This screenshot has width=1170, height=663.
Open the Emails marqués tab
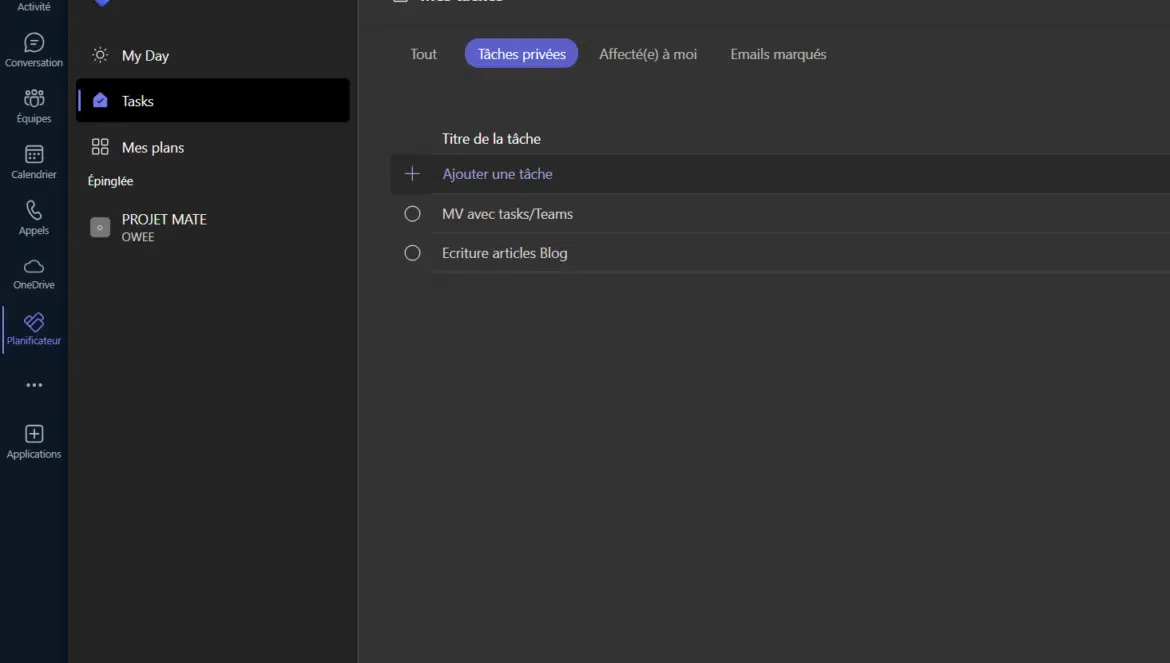pyautogui.click(x=778, y=54)
